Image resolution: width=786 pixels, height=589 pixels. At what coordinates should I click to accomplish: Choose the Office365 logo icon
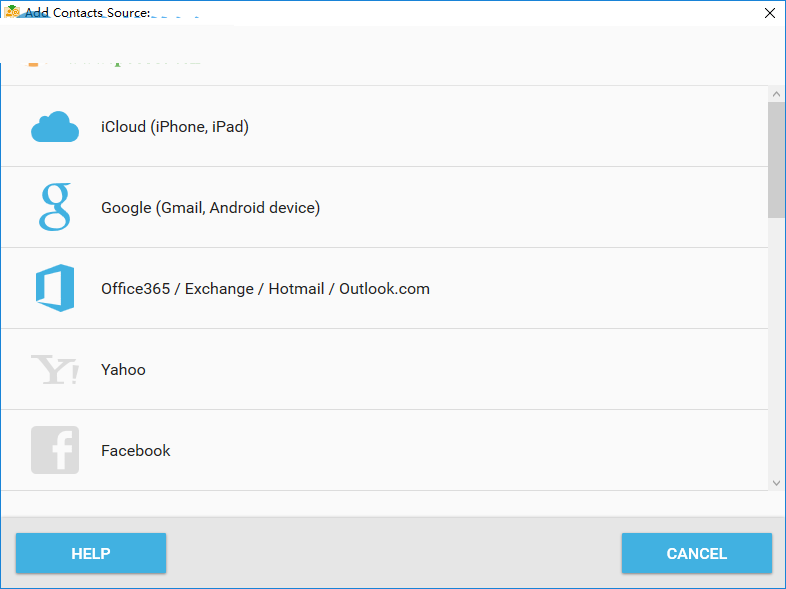click(55, 289)
